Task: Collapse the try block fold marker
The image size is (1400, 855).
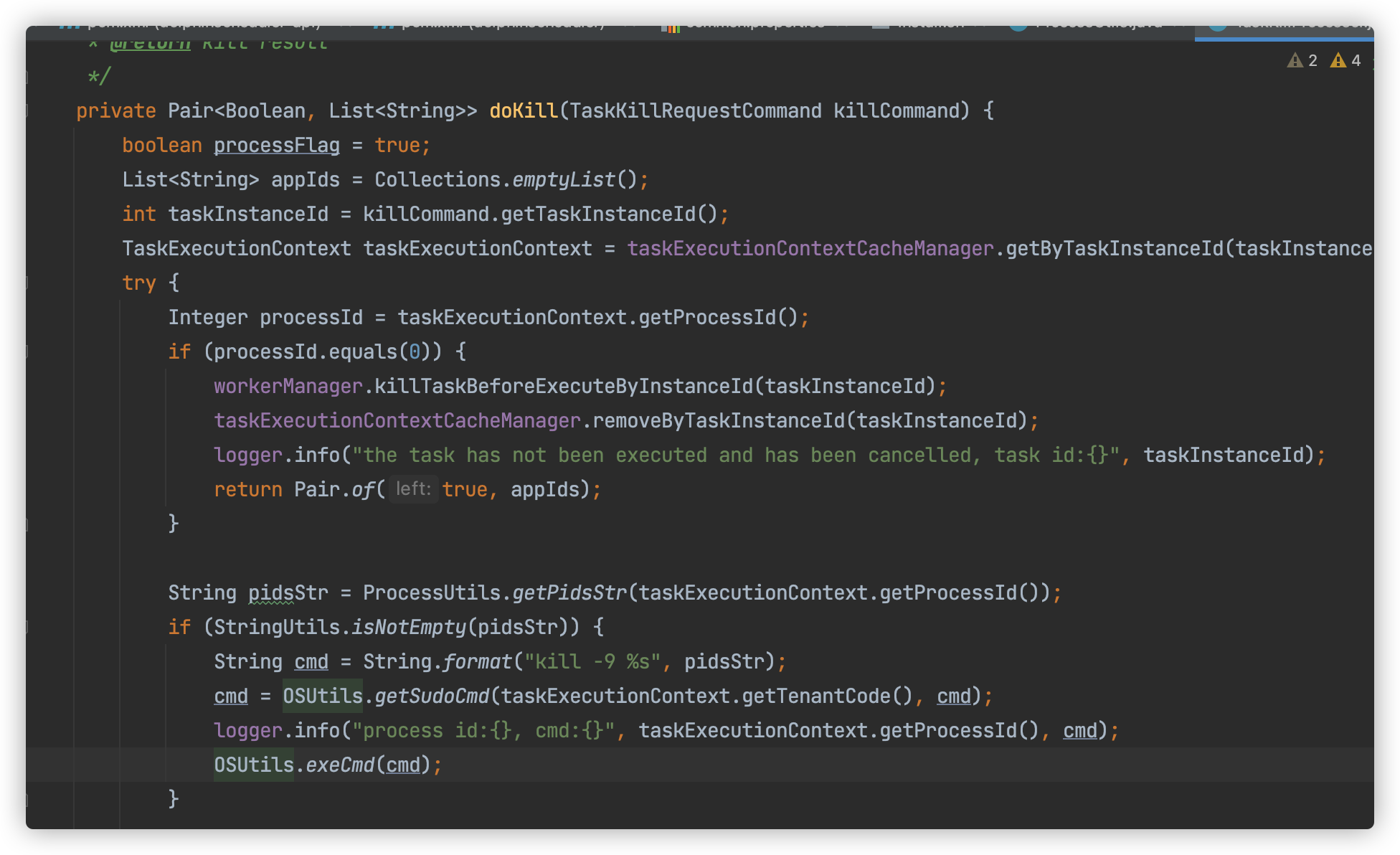Action: (28, 283)
